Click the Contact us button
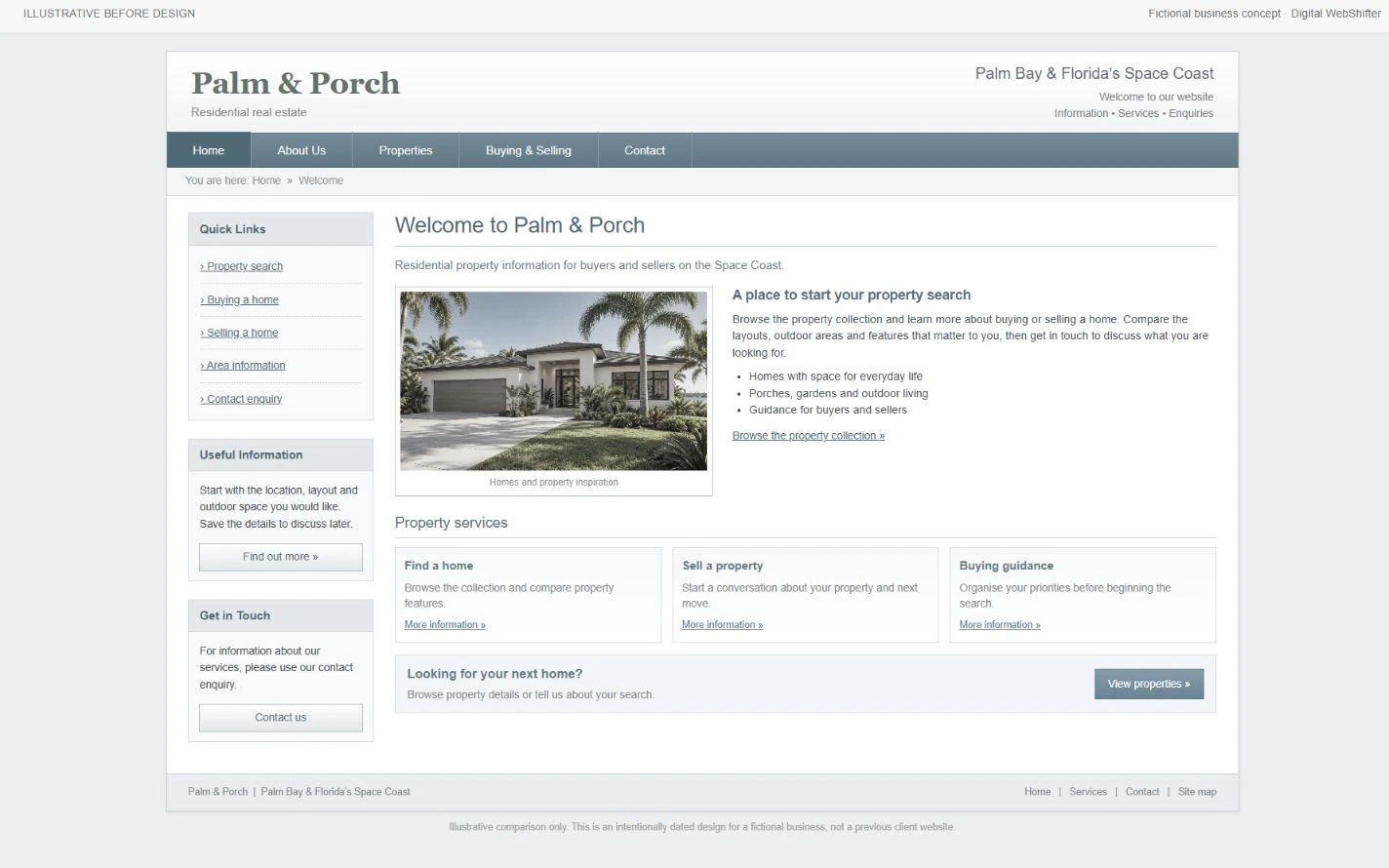Viewport: 1389px width, 868px height. point(281,718)
